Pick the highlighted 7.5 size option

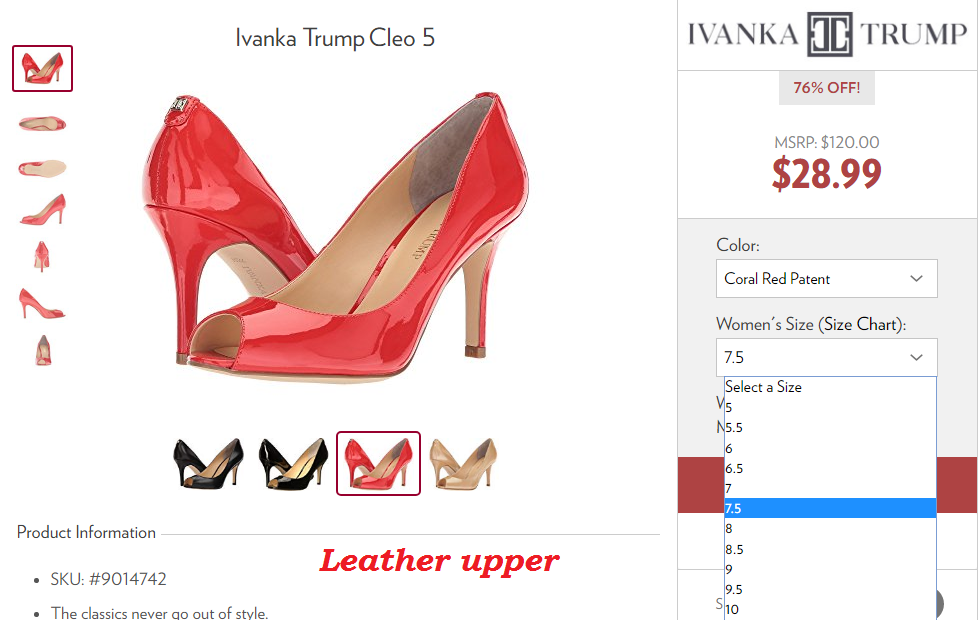(x=830, y=508)
